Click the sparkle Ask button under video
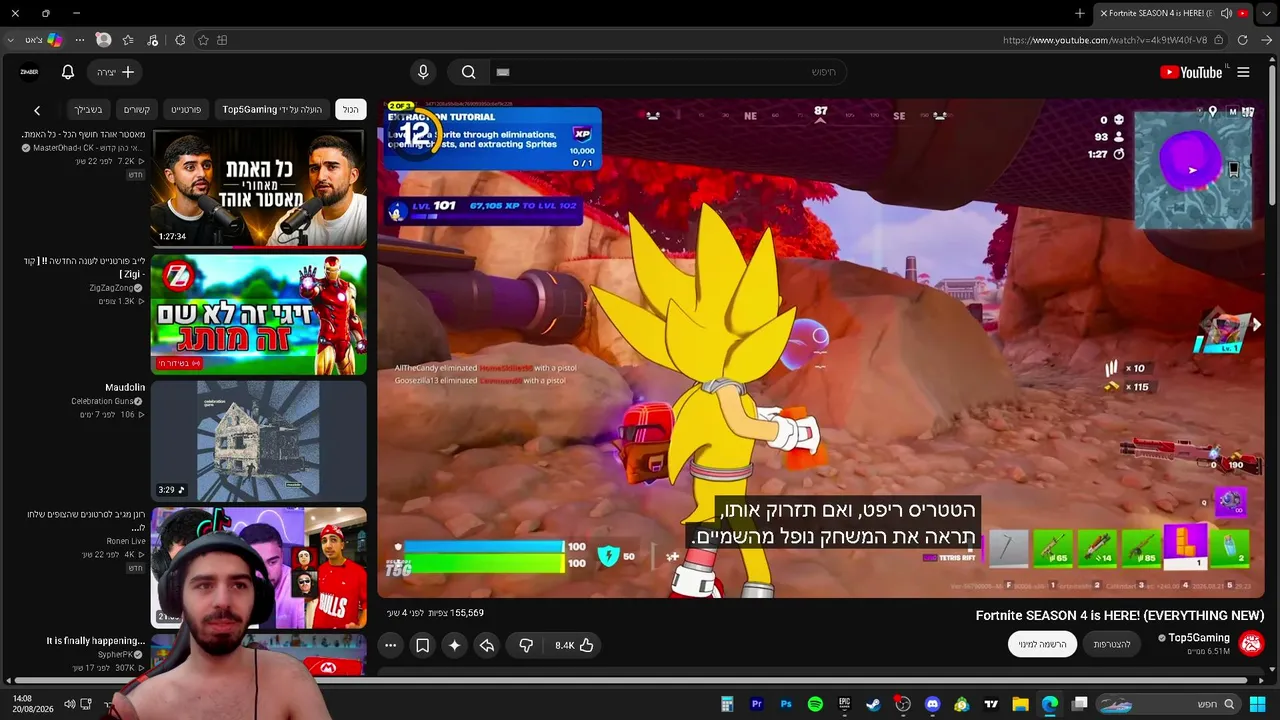 (455, 646)
